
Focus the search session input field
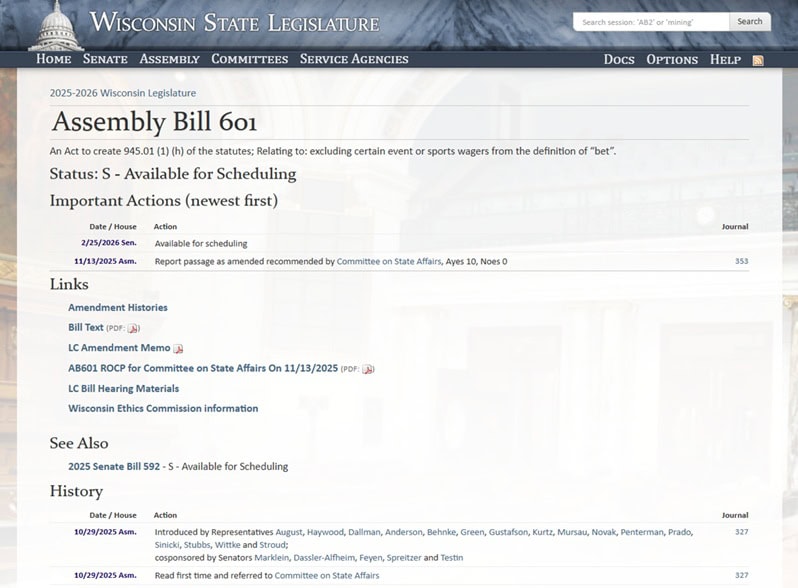tap(651, 22)
